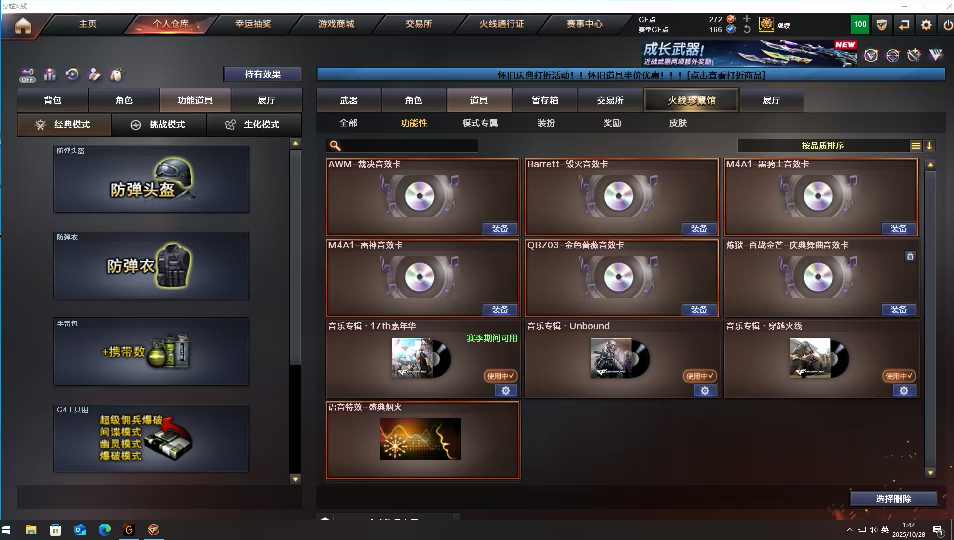Select the 模式专属 filter
The width and height of the screenshot is (954, 540).
[480, 123]
